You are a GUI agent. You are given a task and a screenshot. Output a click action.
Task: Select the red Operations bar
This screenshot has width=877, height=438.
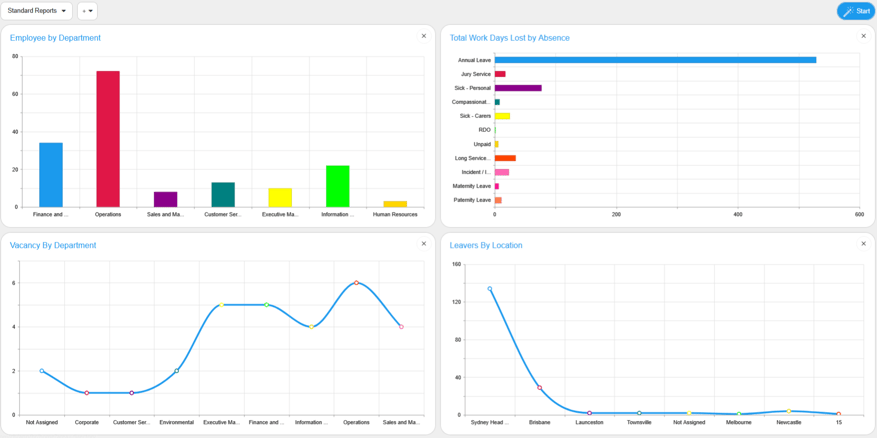click(108, 139)
